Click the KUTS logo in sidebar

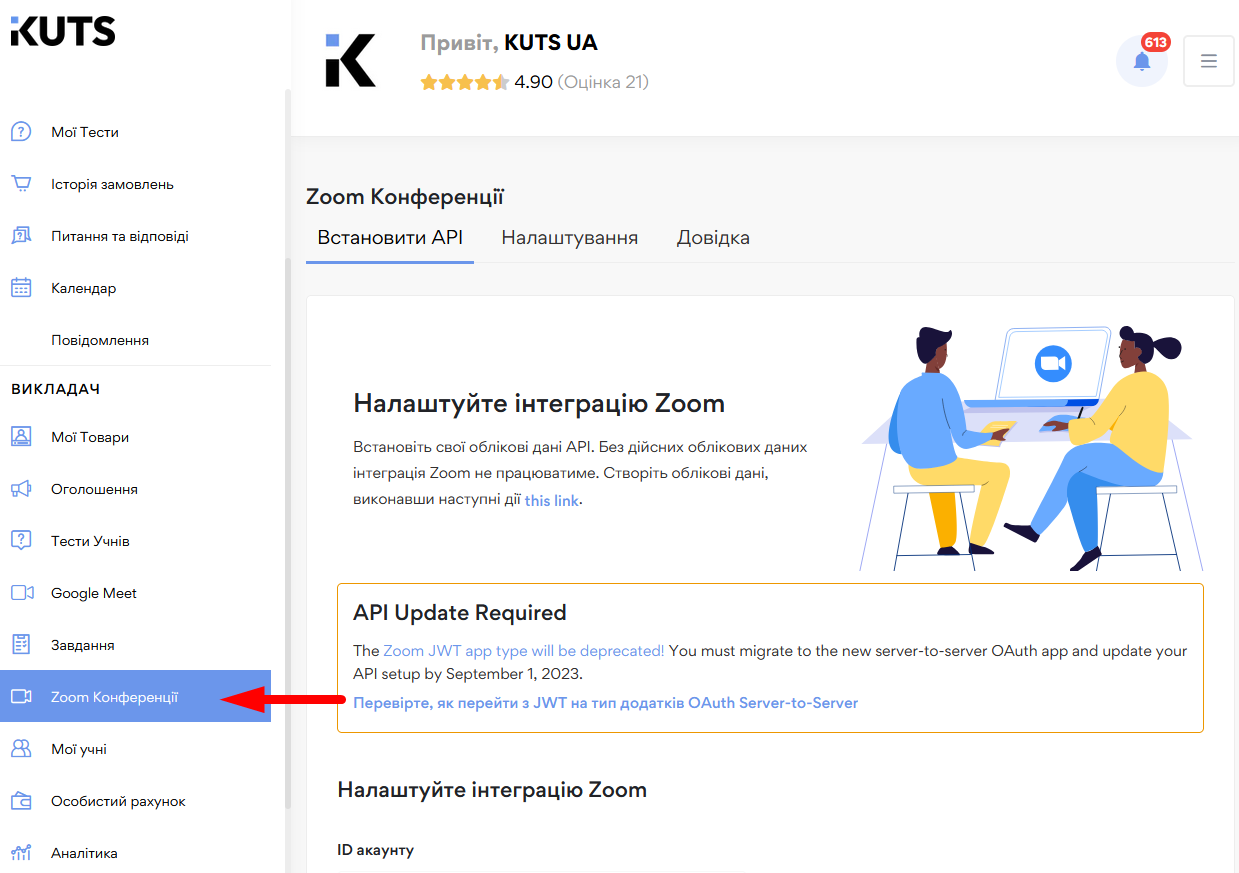pyautogui.click(x=62, y=31)
